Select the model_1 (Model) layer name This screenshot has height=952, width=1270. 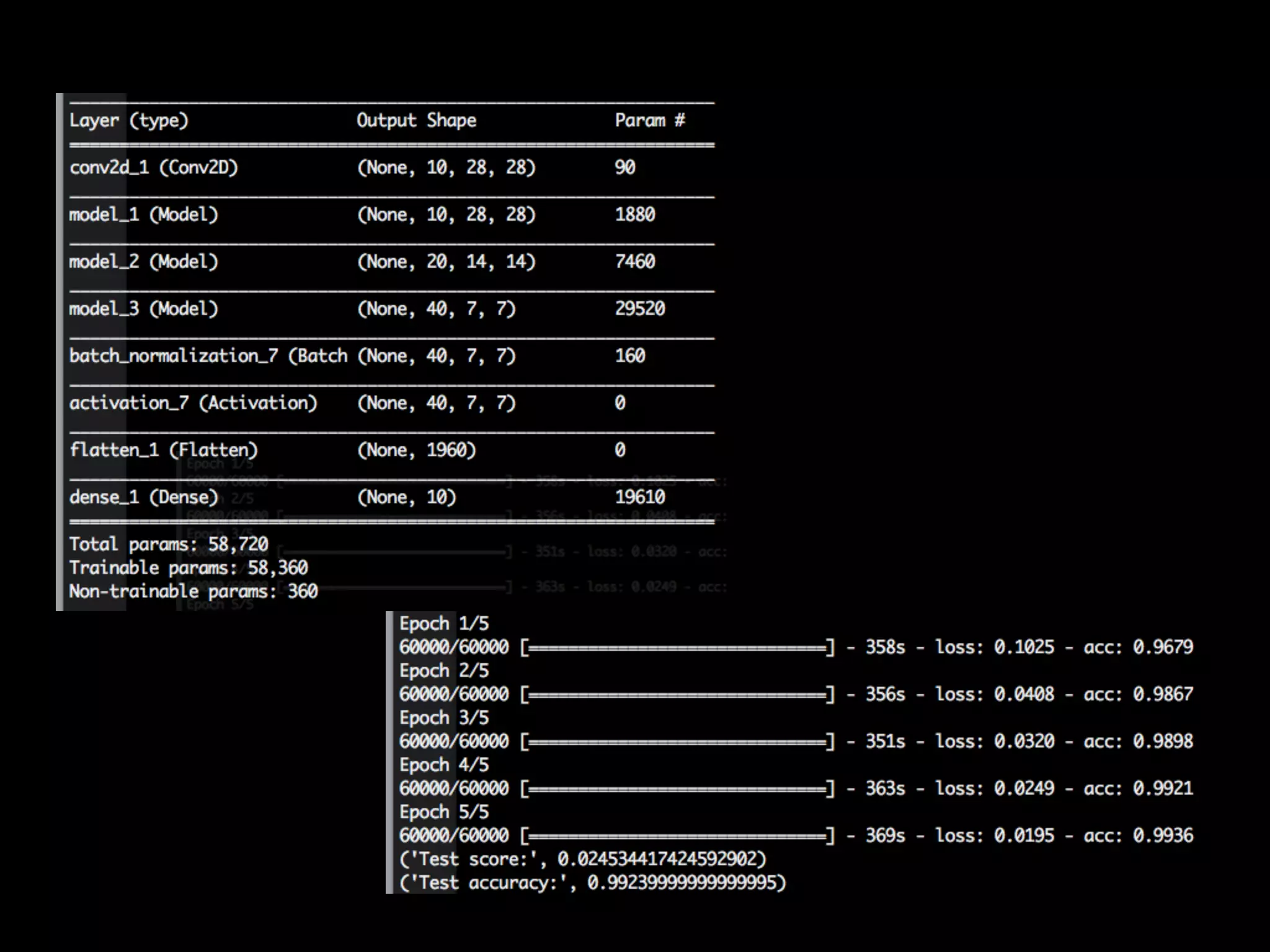(x=143, y=214)
